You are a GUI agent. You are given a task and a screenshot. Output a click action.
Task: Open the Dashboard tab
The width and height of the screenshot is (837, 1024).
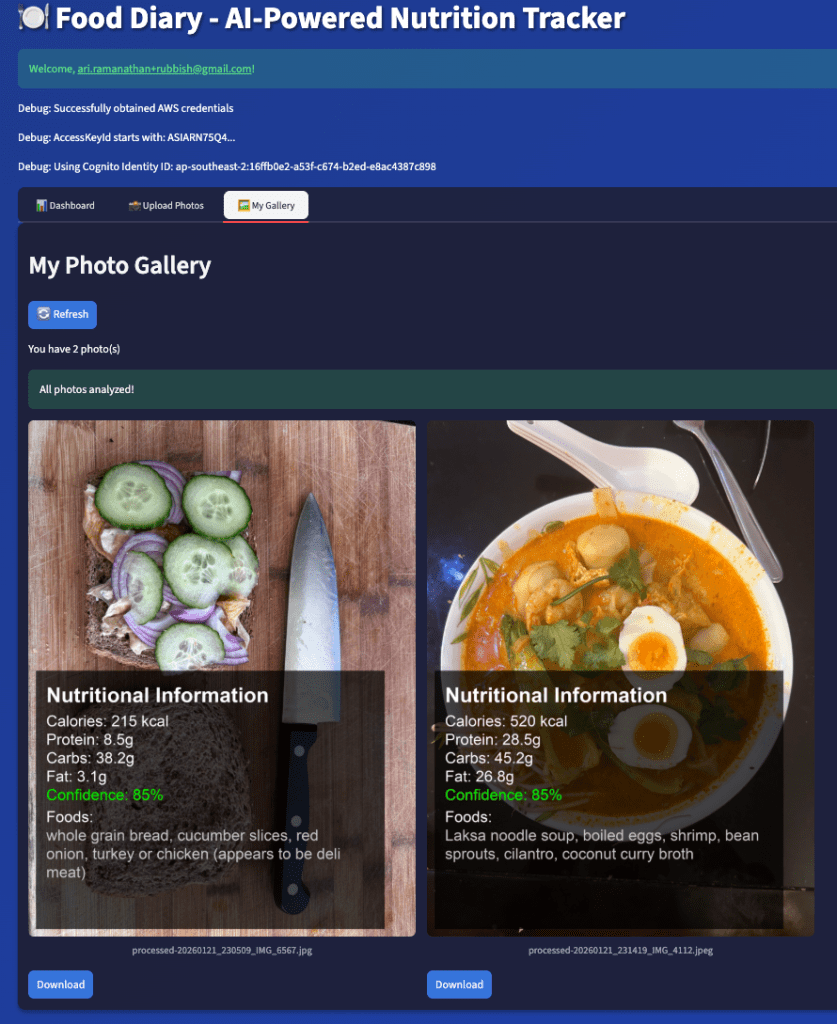[x=65, y=205]
